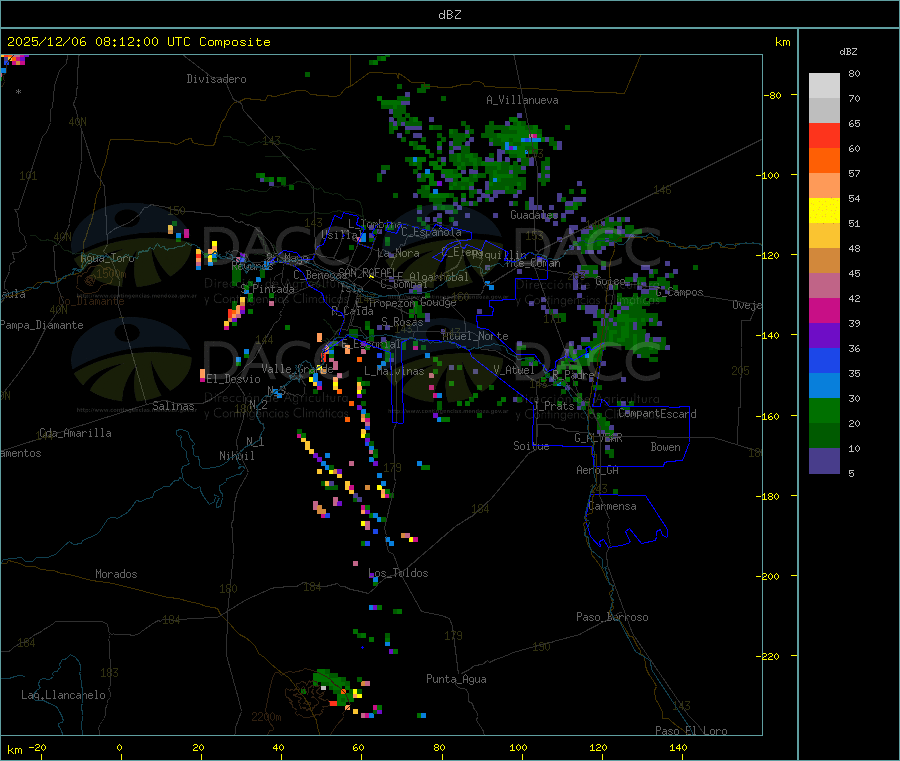Click the V_Atuel map label
The width and height of the screenshot is (900, 761).
(514, 371)
